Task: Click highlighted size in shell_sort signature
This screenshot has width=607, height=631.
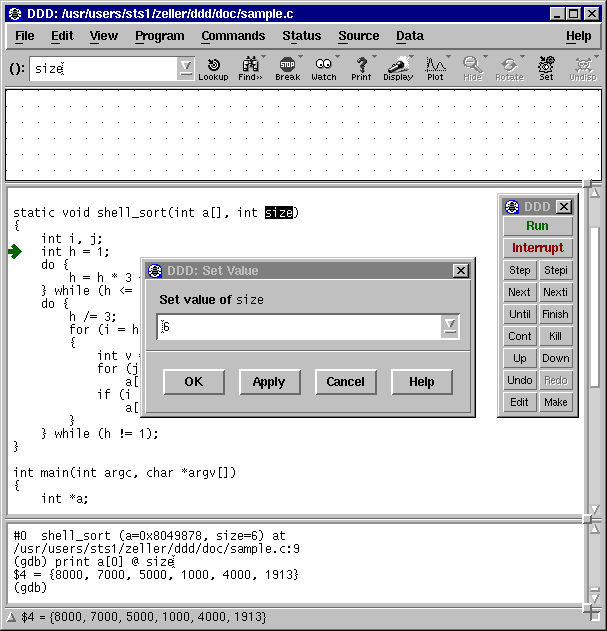Action: (x=279, y=212)
